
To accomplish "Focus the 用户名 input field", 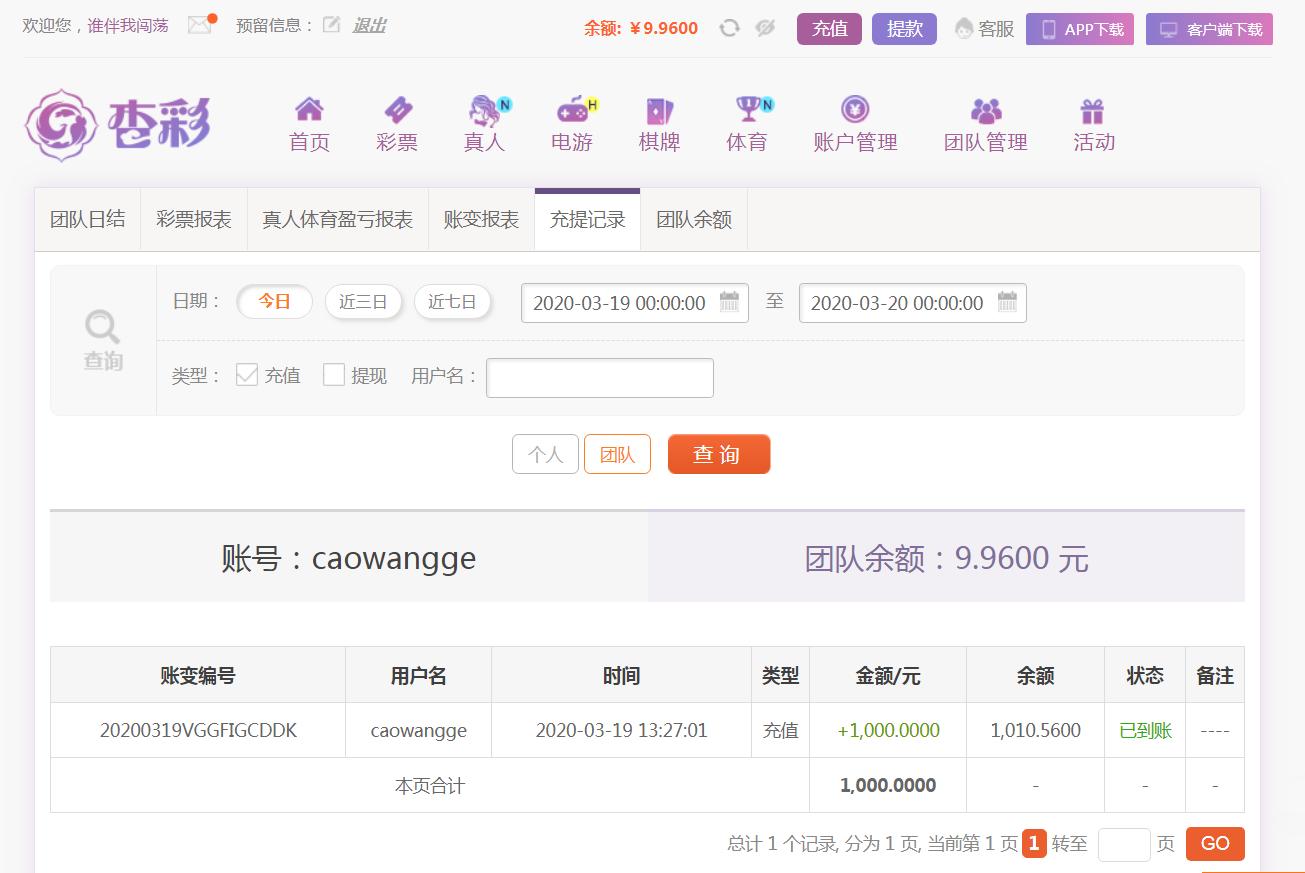I will (x=599, y=378).
